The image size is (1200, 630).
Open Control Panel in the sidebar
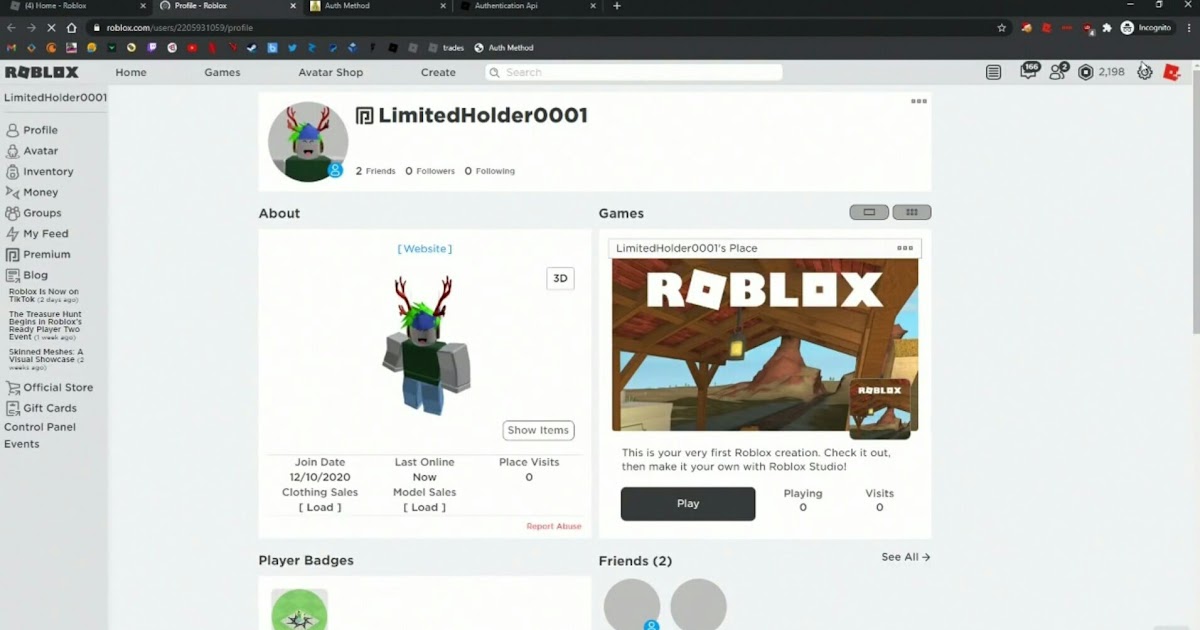click(40, 427)
